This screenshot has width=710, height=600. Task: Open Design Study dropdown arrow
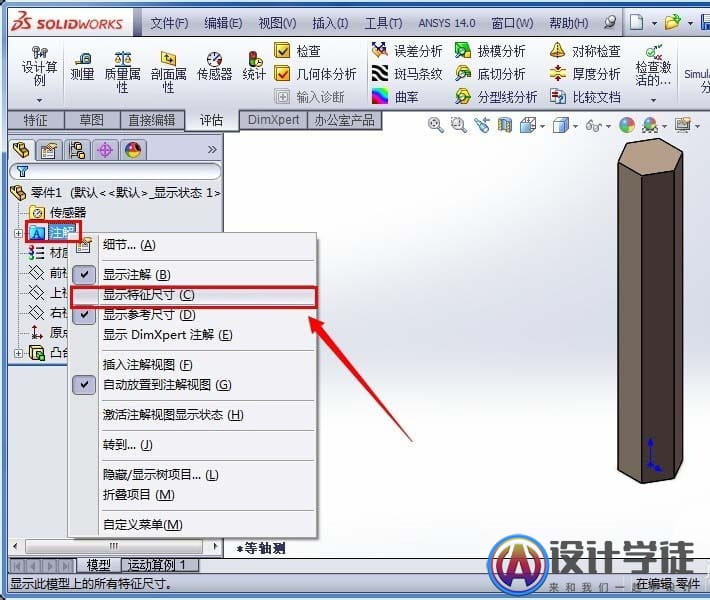39,100
